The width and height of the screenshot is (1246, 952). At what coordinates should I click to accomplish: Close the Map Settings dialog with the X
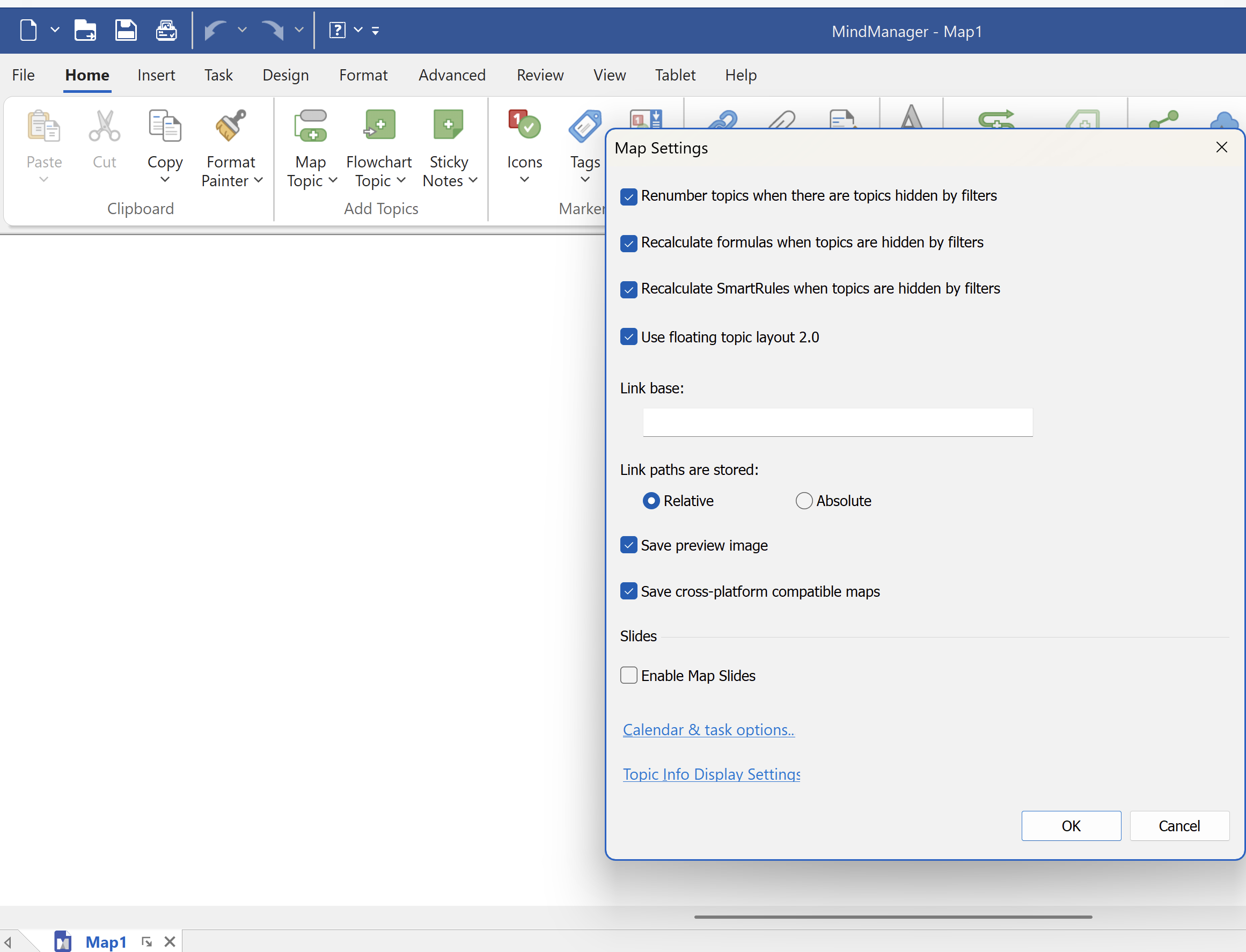point(1222,148)
